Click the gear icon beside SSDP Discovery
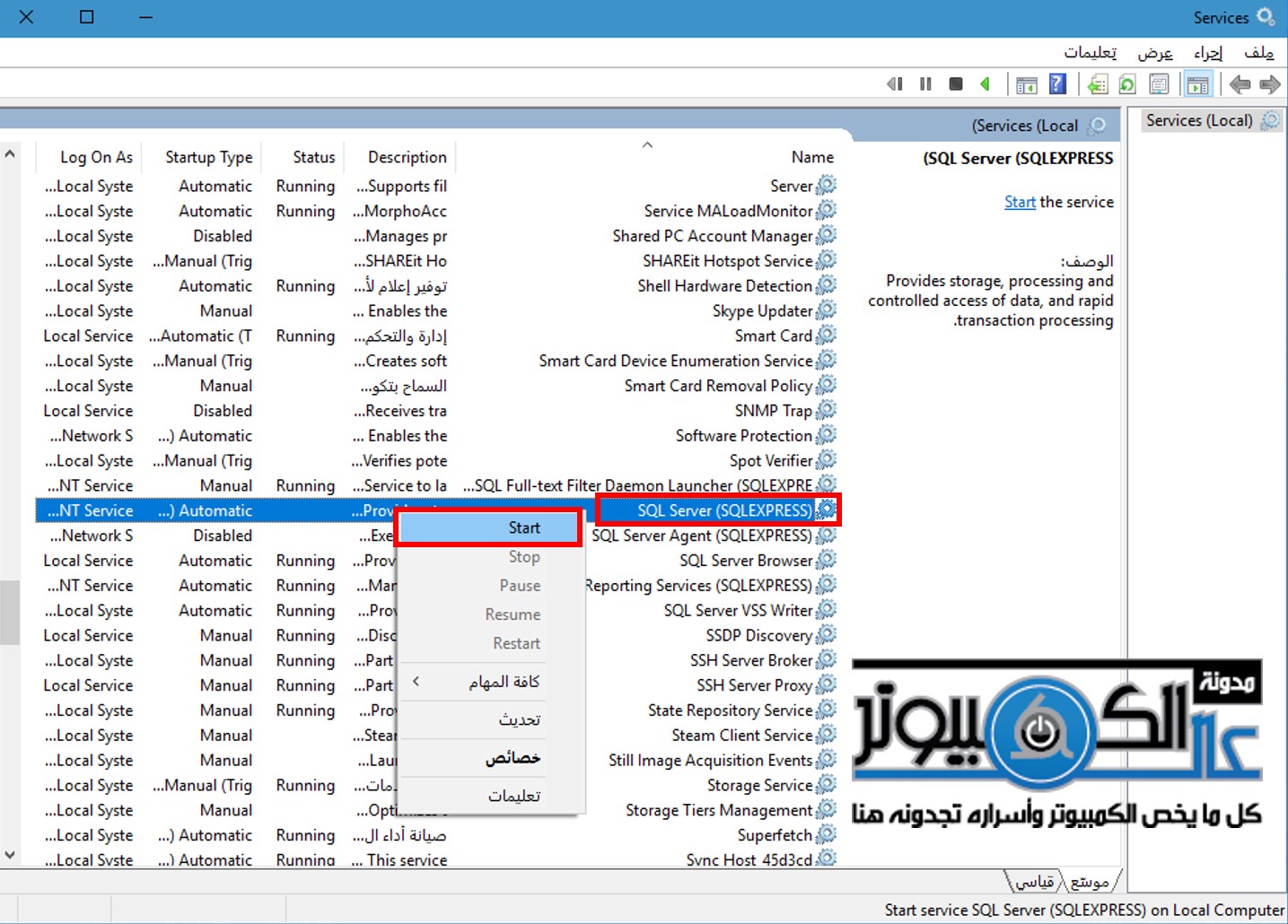The height and width of the screenshot is (924, 1288). (826, 635)
